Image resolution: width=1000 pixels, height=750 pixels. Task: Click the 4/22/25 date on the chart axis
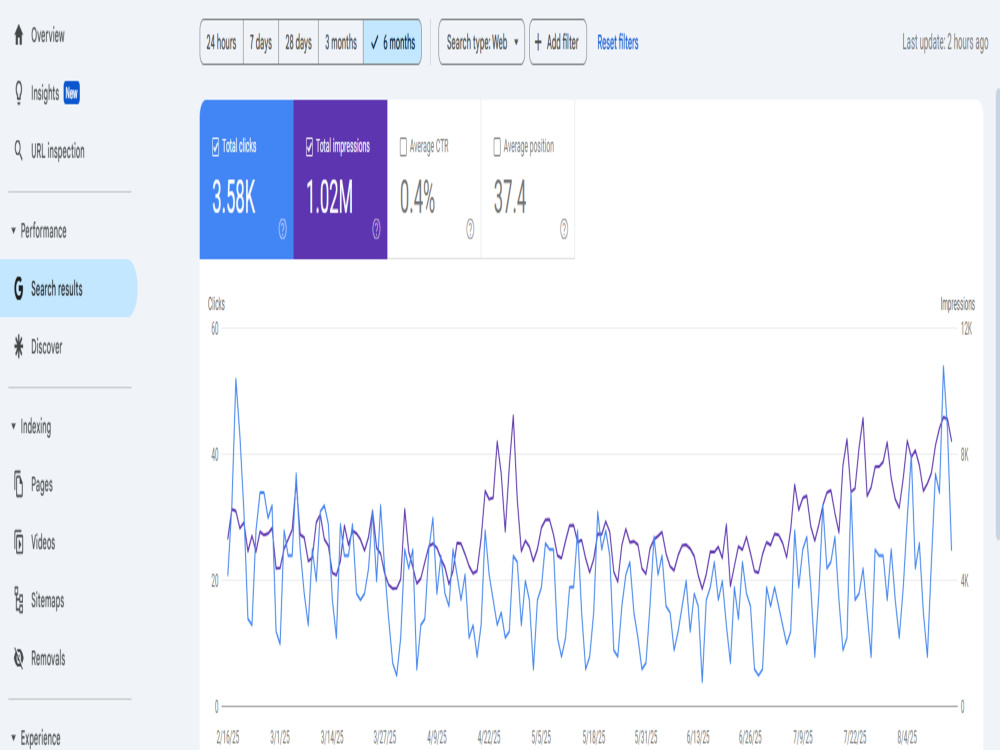click(489, 737)
